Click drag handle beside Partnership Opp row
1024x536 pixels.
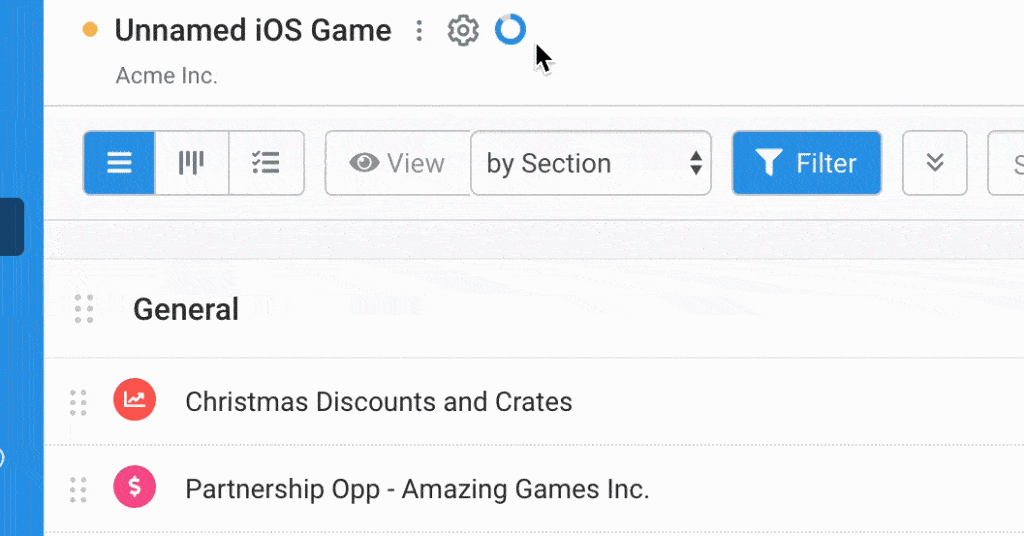(78, 490)
